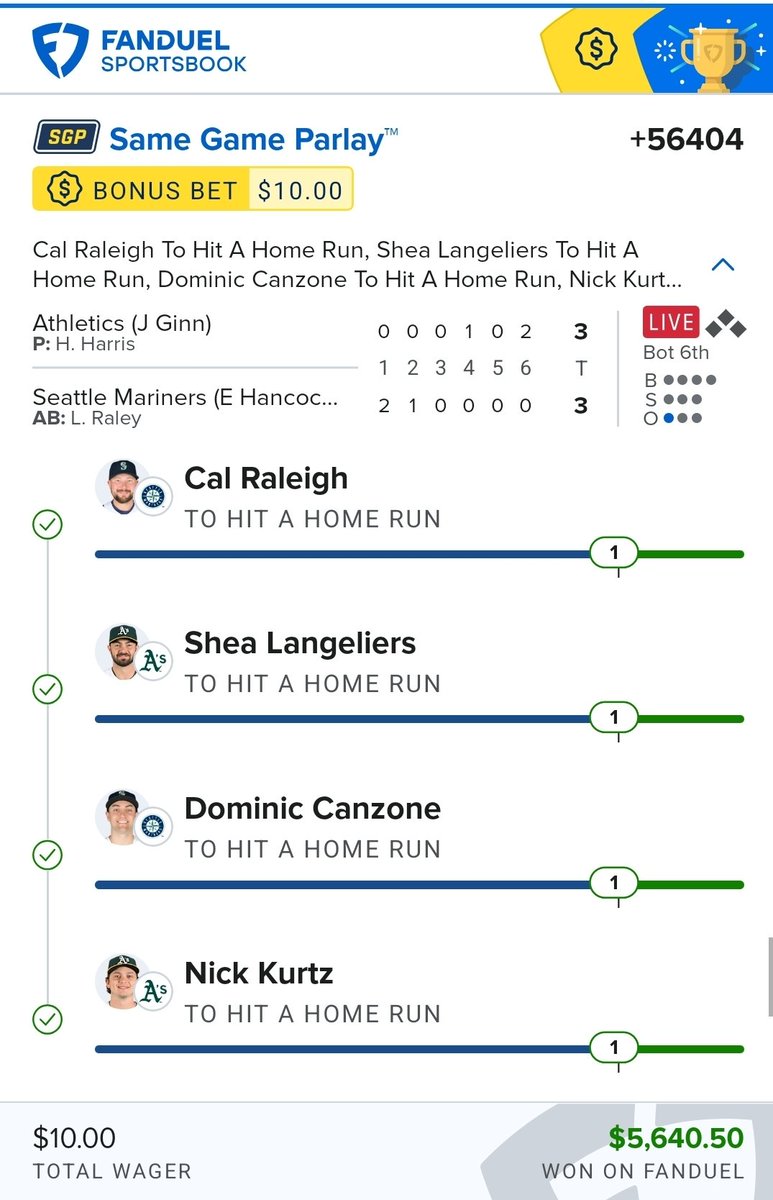Collapse the parlay legs with chevron arrow
The image size is (773, 1200).
(x=723, y=265)
